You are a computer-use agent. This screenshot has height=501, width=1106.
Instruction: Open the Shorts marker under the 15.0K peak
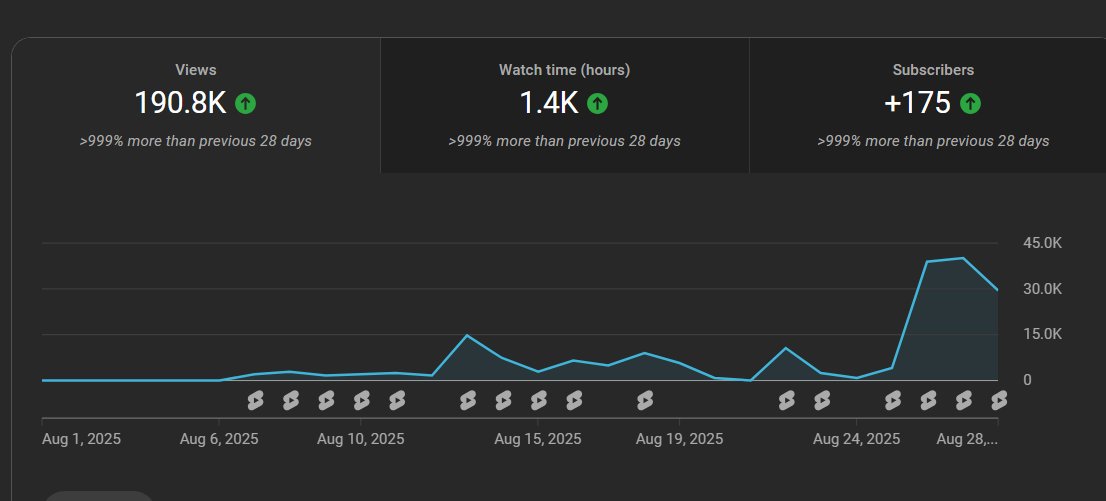pyautogui.click(x=468, y=402)
